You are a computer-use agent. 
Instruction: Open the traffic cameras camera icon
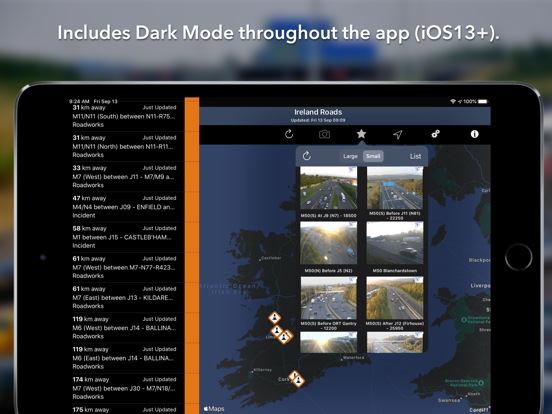click(324, 134)
